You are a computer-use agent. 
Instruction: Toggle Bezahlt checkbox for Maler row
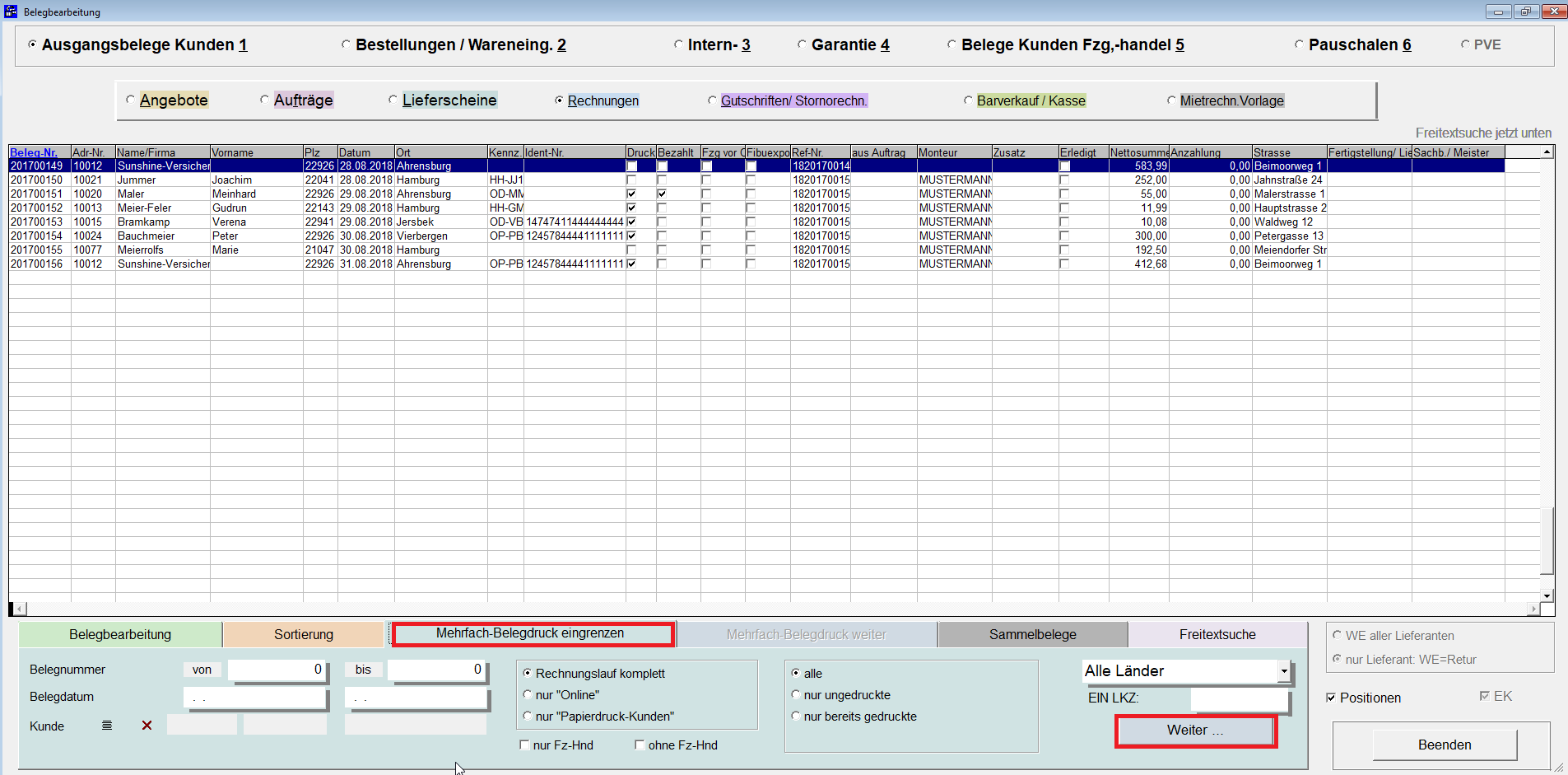tap(662, 194)
